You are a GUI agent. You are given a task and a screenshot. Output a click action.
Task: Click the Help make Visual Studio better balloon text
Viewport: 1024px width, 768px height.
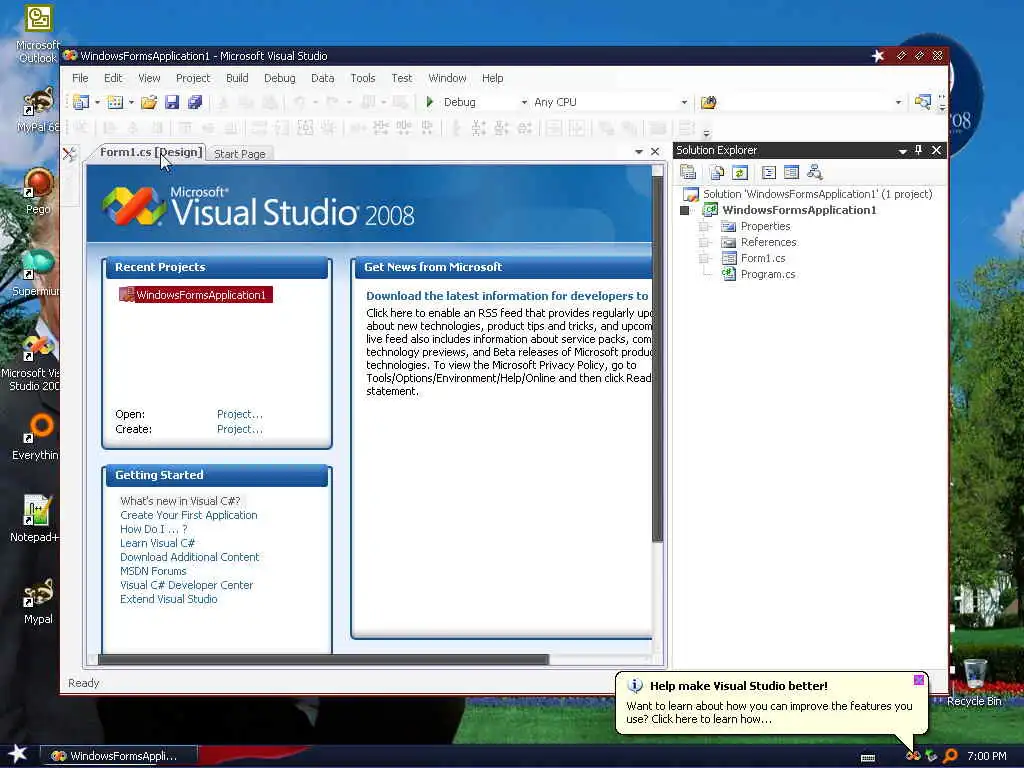tap(739, 686)
